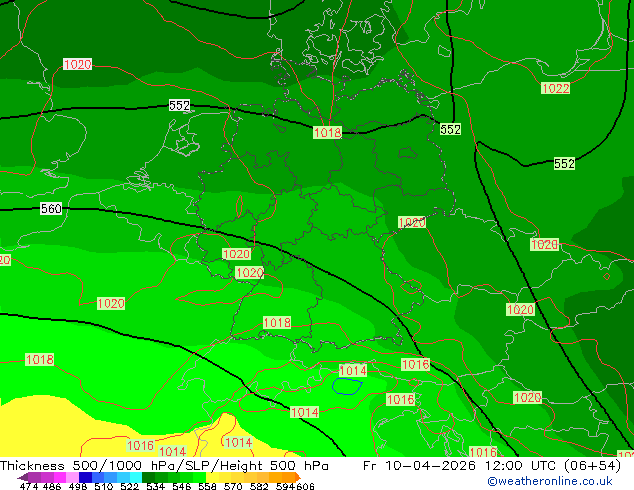Image resolution: width=634 pixels, height=490 pixels.
Task: Click the '546' legend value
Action: pyautogui.click(x=182, y=486)
